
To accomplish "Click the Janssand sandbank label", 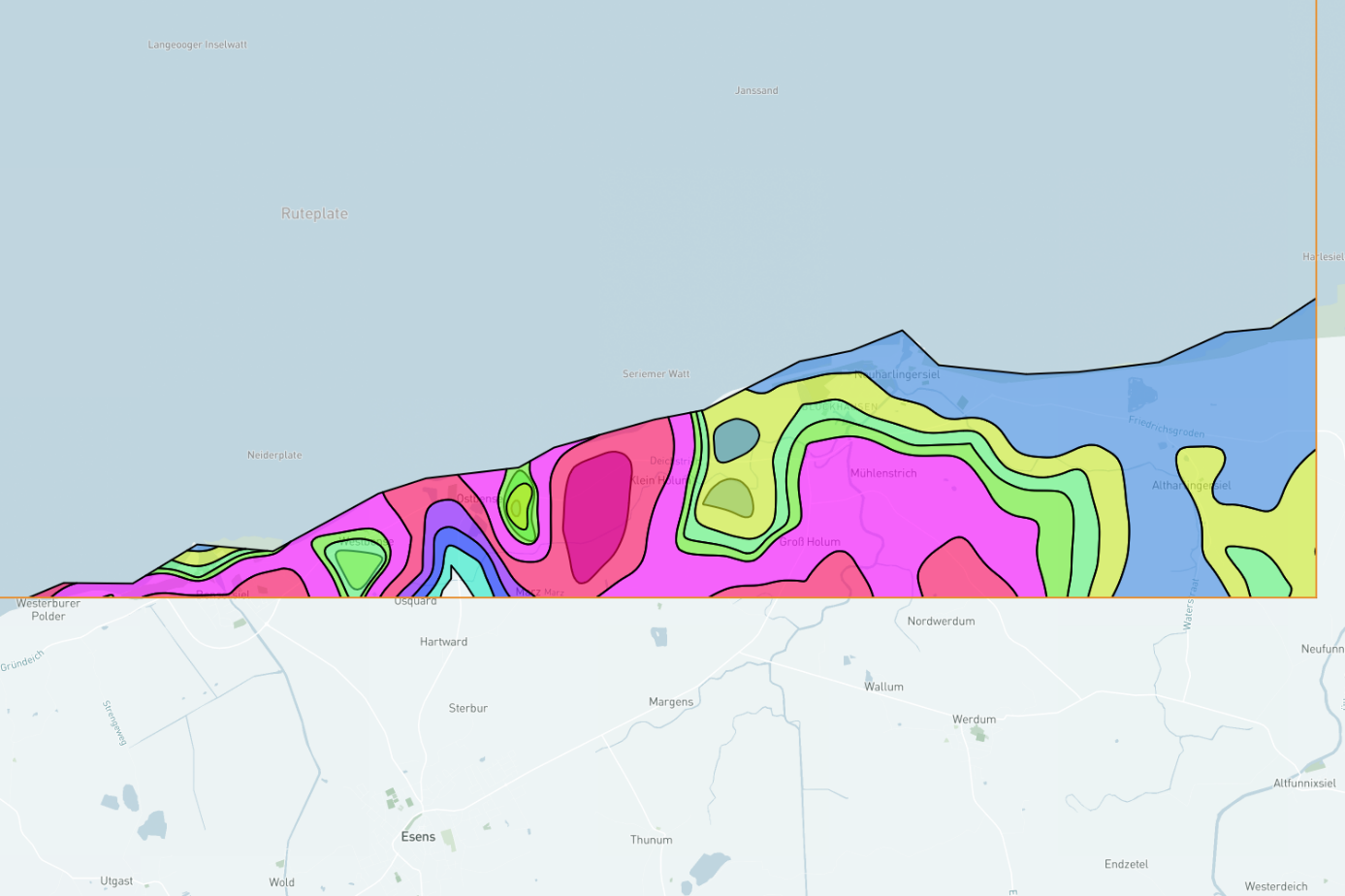I will (x=756, y=90).
